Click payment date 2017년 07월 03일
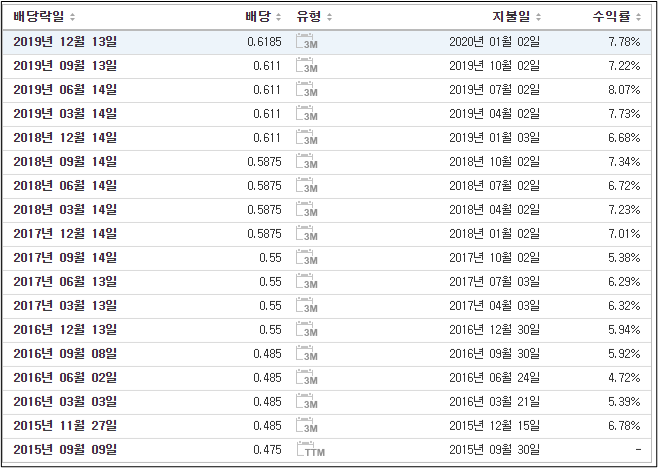The image size is (658, 468). 494,281
